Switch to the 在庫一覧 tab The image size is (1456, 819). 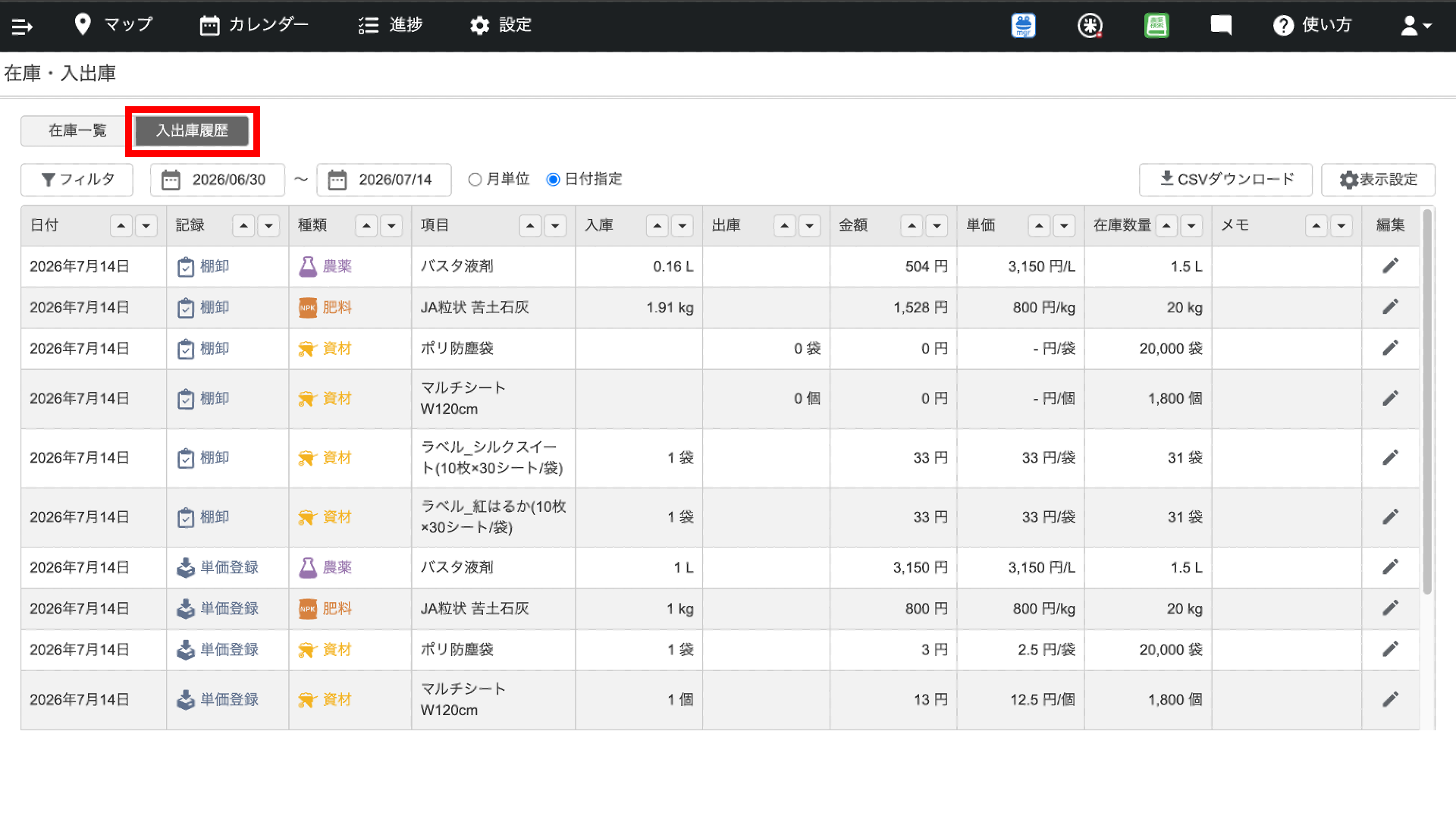coord(77,130)
